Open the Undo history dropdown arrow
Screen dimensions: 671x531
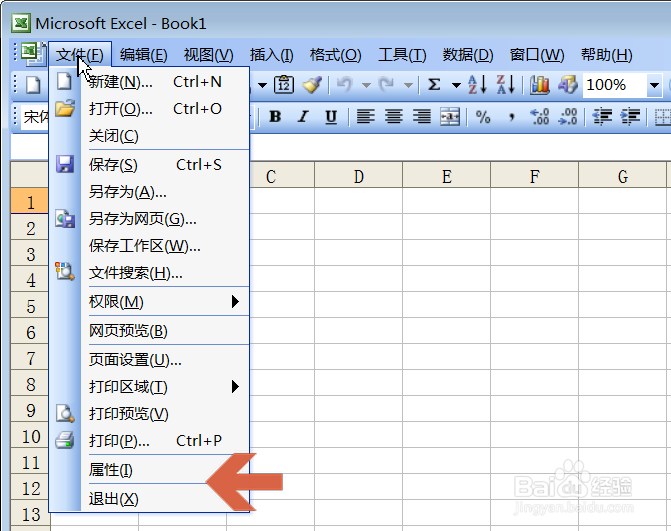click(366, 85)
